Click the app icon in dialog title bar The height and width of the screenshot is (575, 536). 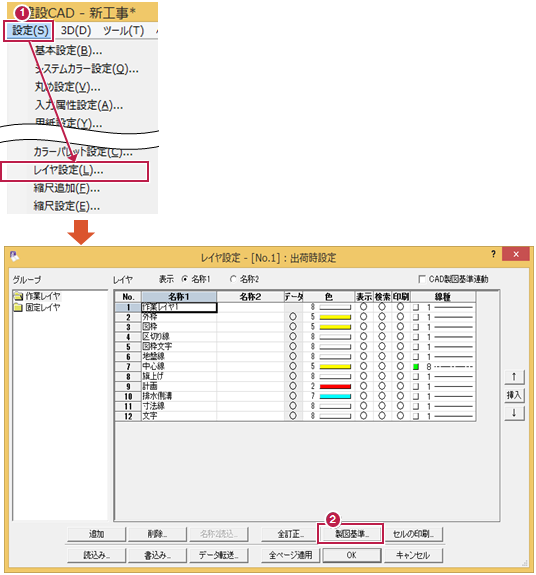pos(15,256)
